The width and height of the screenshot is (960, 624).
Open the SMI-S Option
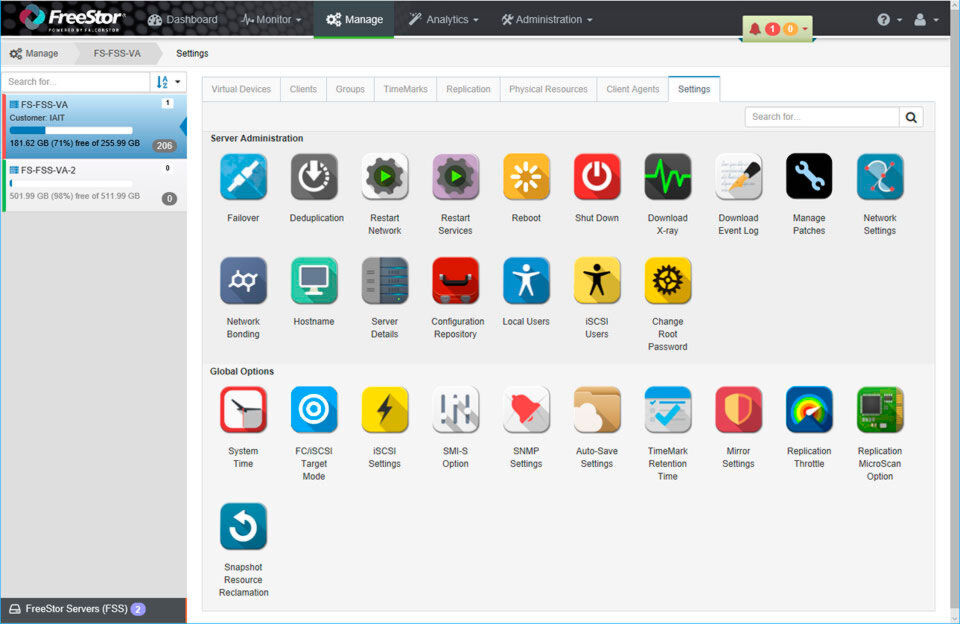tap(456, 410)
